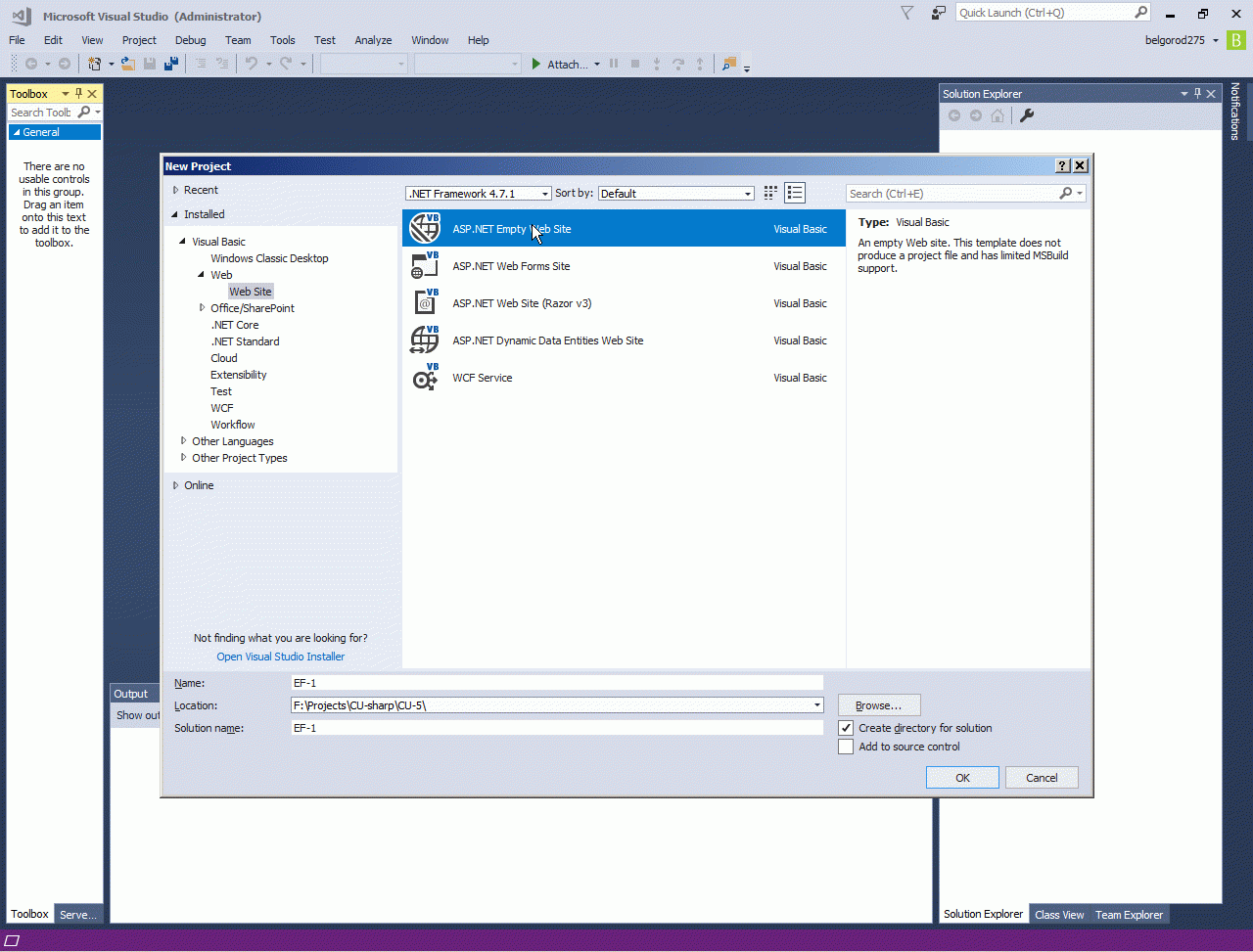
Task: Click the notifications filter funnel icon
Action: click(x=906, y=13)
